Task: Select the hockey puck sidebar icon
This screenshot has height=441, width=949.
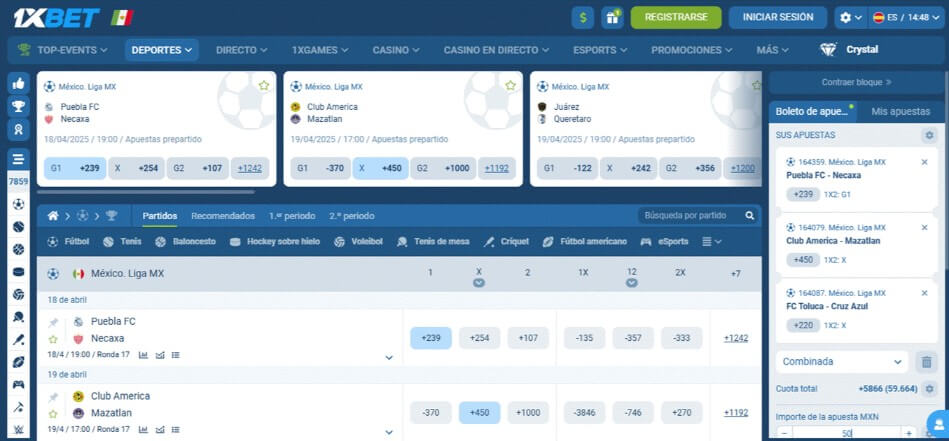Action: point(19,272)
